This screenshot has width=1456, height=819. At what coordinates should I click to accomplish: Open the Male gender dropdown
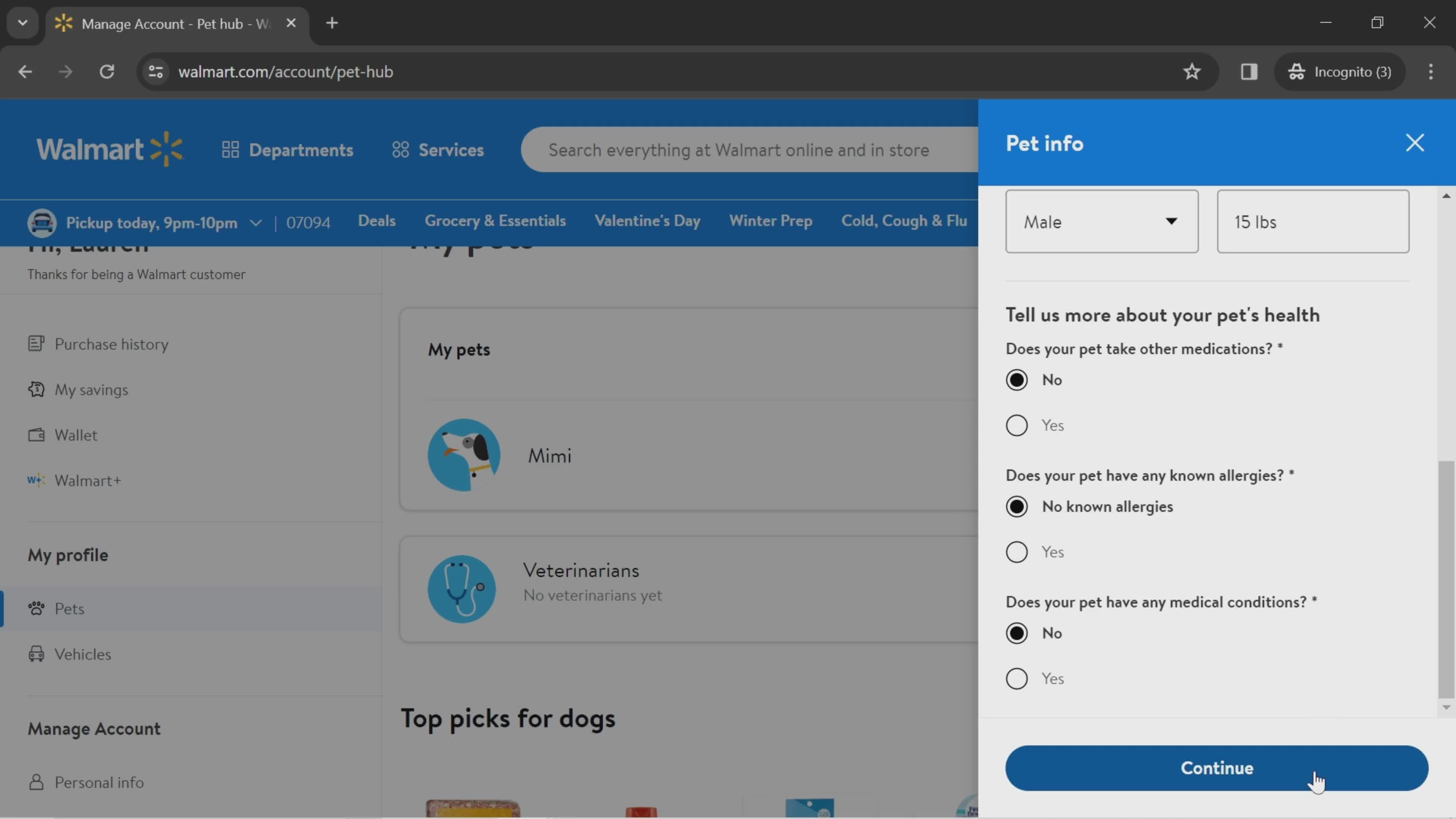1101,221
